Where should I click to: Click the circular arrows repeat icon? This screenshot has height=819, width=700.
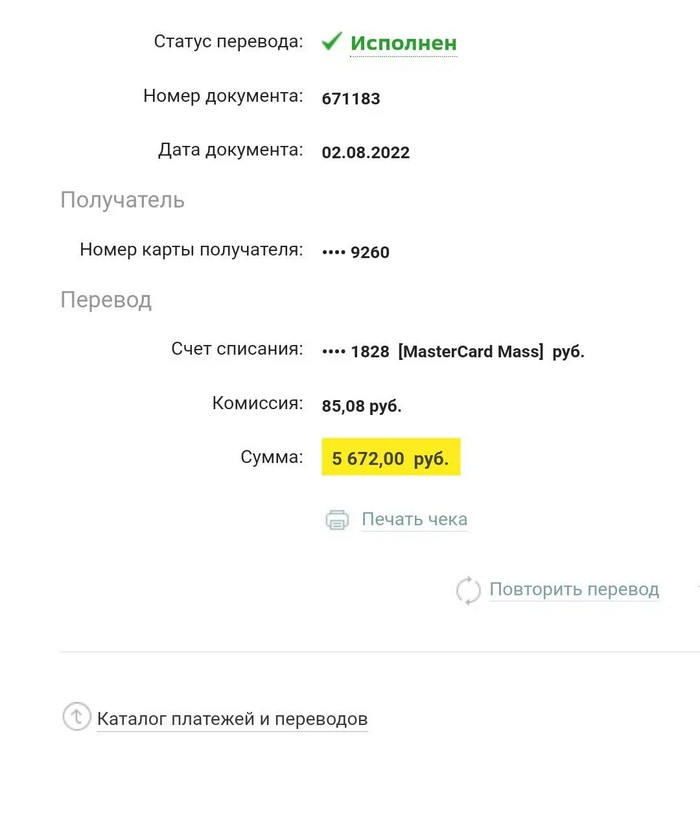[468, 590]
